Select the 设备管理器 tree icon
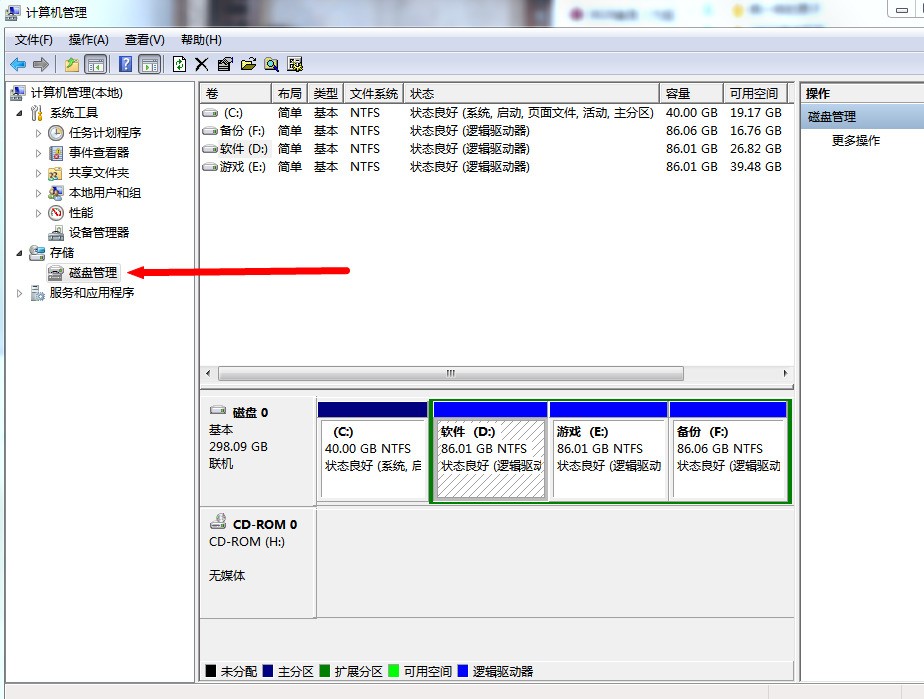Viewport: 924px width, 699px height. point(56,233)
